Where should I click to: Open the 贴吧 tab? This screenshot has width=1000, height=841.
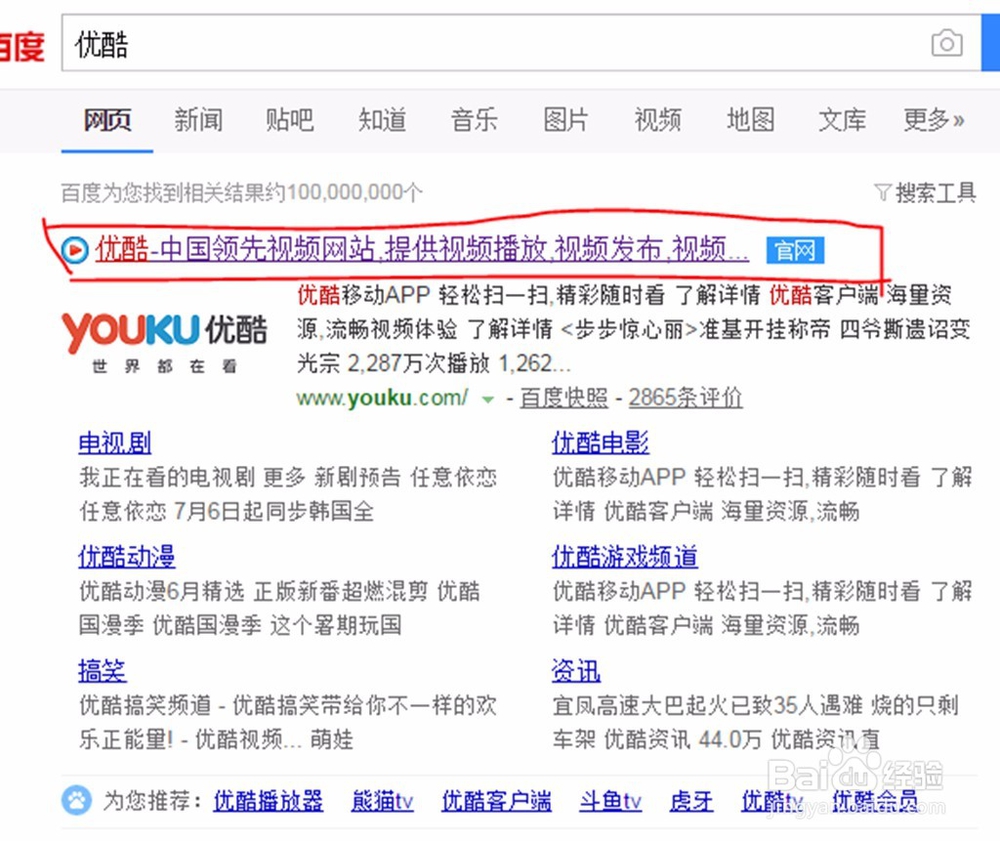(290, 119)
